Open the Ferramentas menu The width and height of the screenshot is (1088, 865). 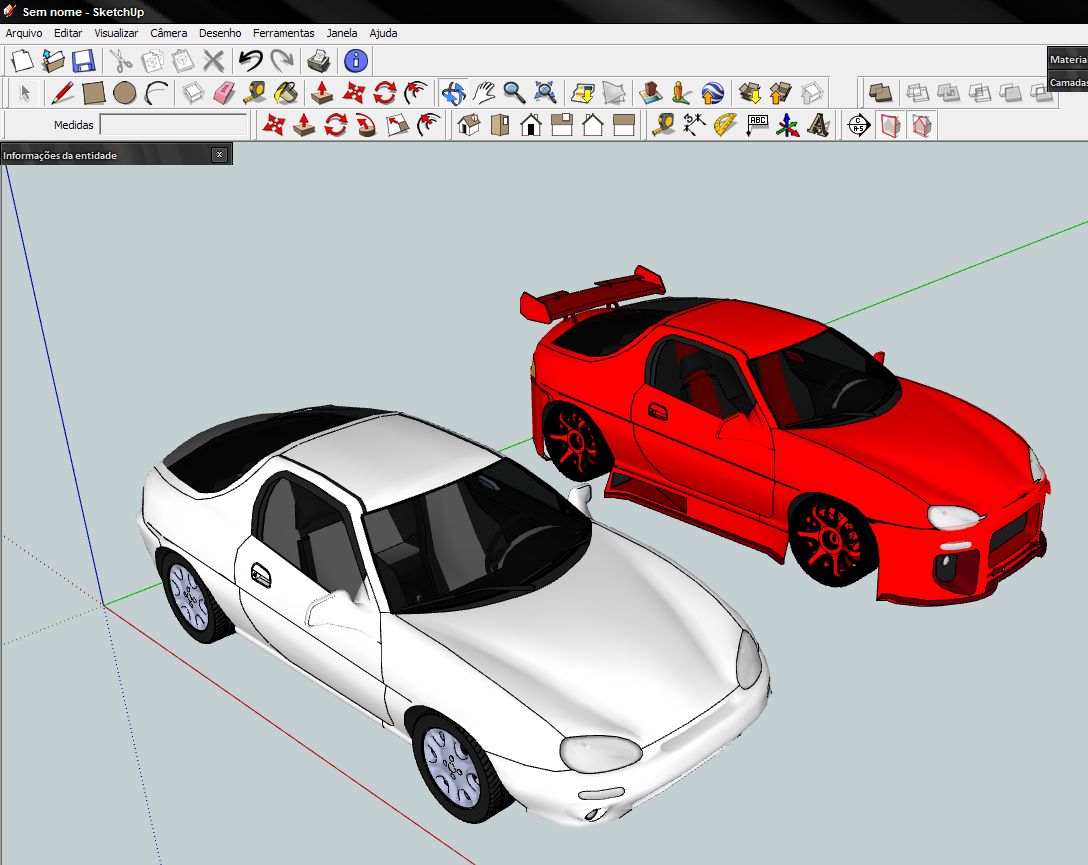pyautogui.click(x=283, y=33)
